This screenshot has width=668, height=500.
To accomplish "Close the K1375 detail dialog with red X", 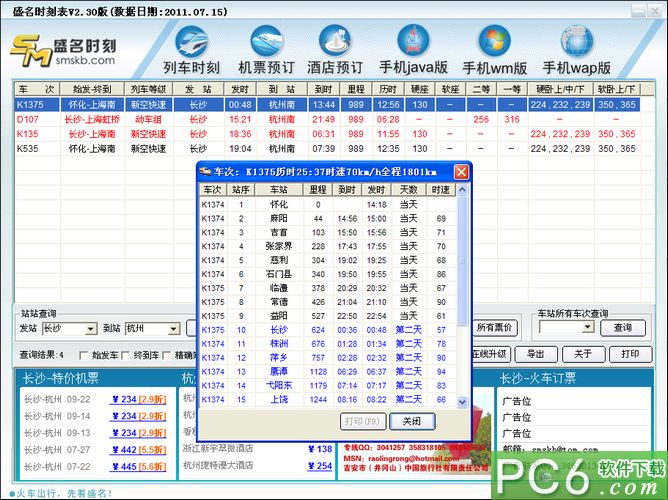I will point(461,172).
